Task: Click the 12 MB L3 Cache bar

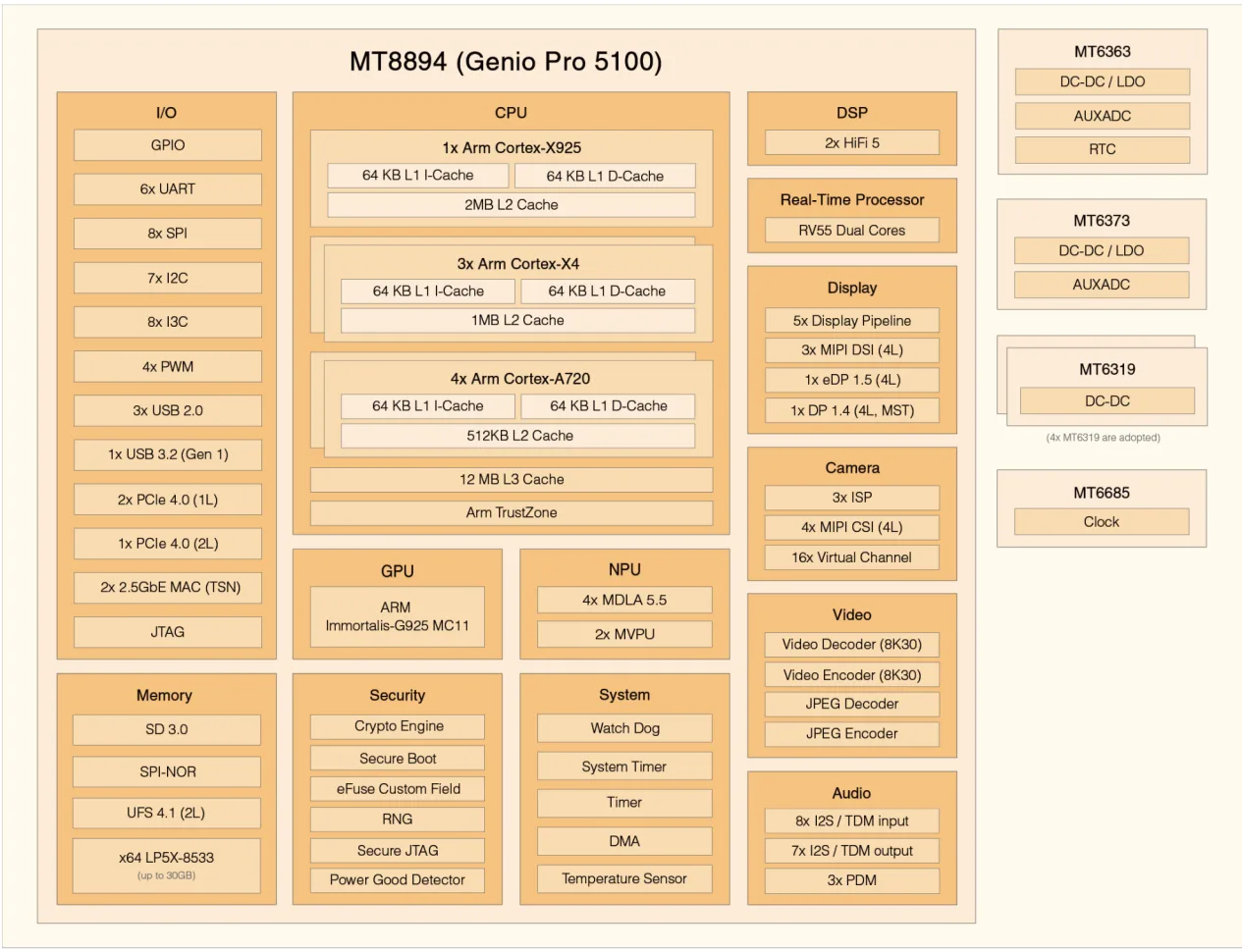Action: pos(512,479)
